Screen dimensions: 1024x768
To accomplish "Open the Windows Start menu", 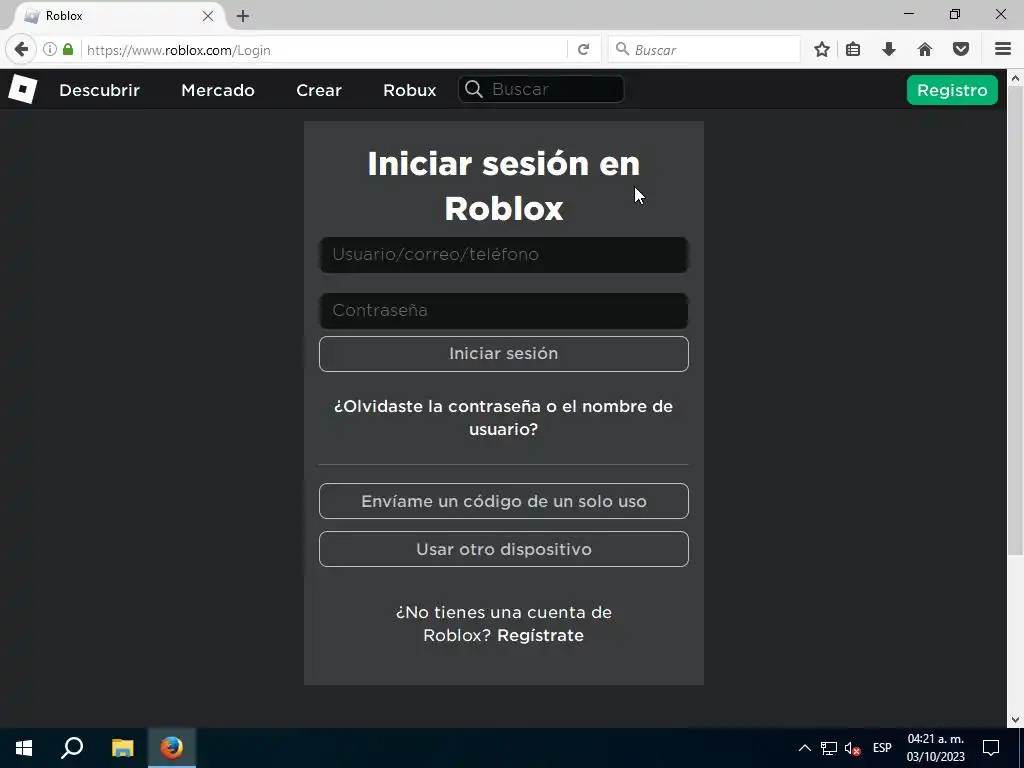I will tap(24, 748).
